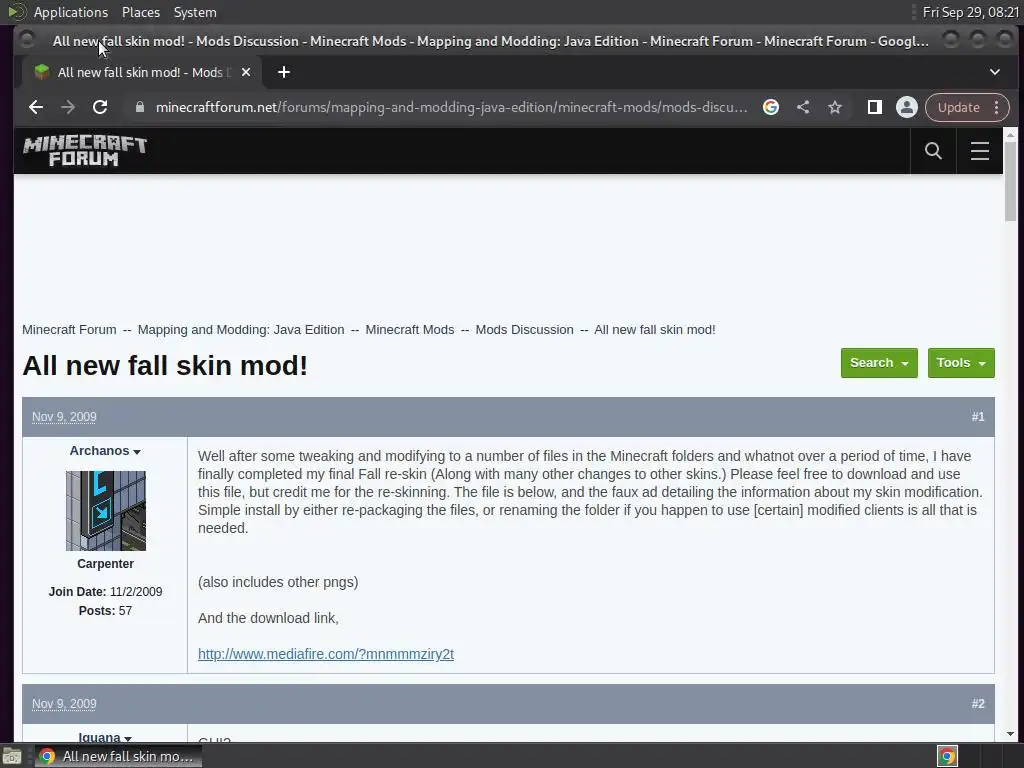Open the Mods Discussion breadcrumb link
The height and width of the screenshot is (768, 1024).
(x=524, y=330)
